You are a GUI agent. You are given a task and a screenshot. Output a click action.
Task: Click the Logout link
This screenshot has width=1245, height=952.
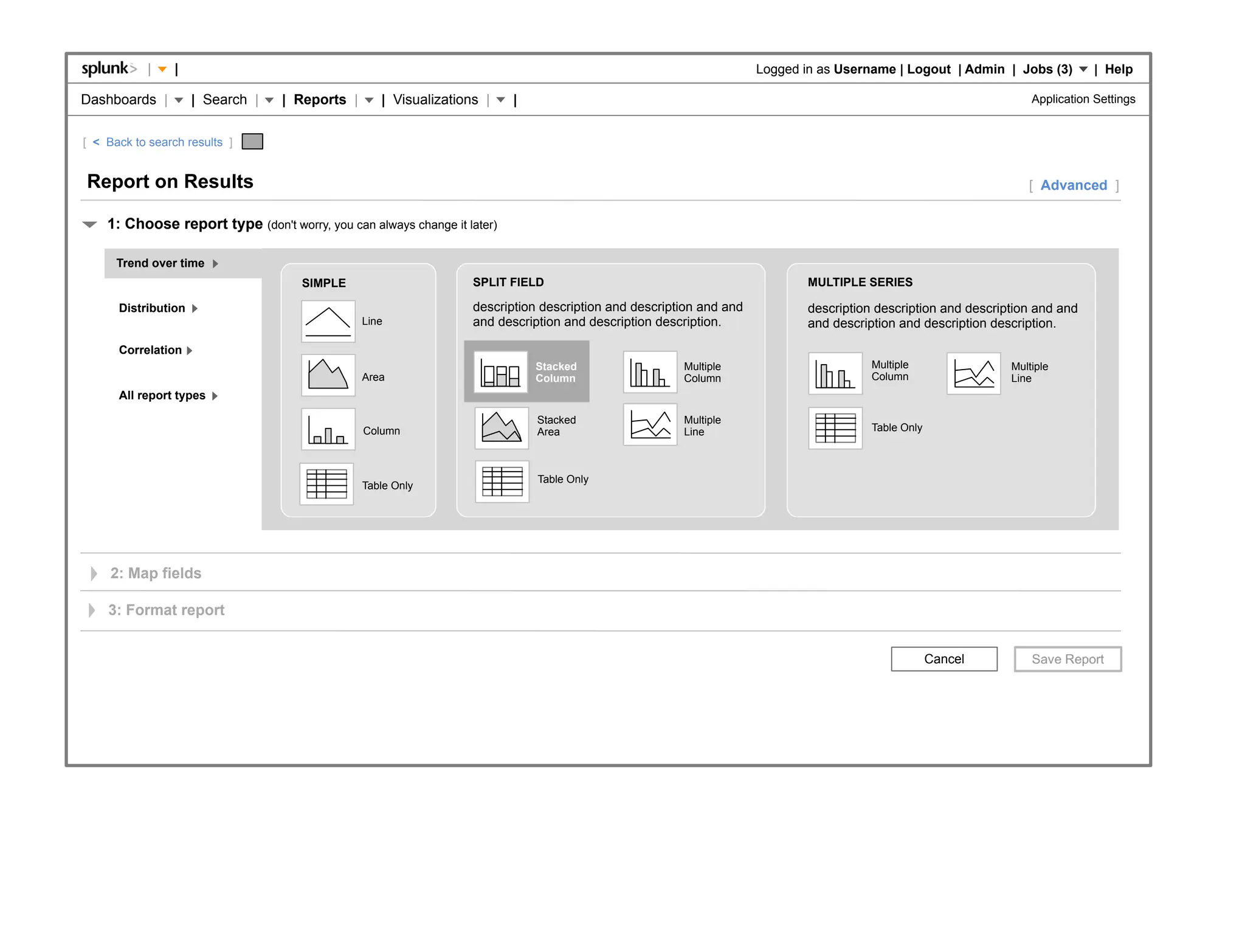(x=929, y=69)
